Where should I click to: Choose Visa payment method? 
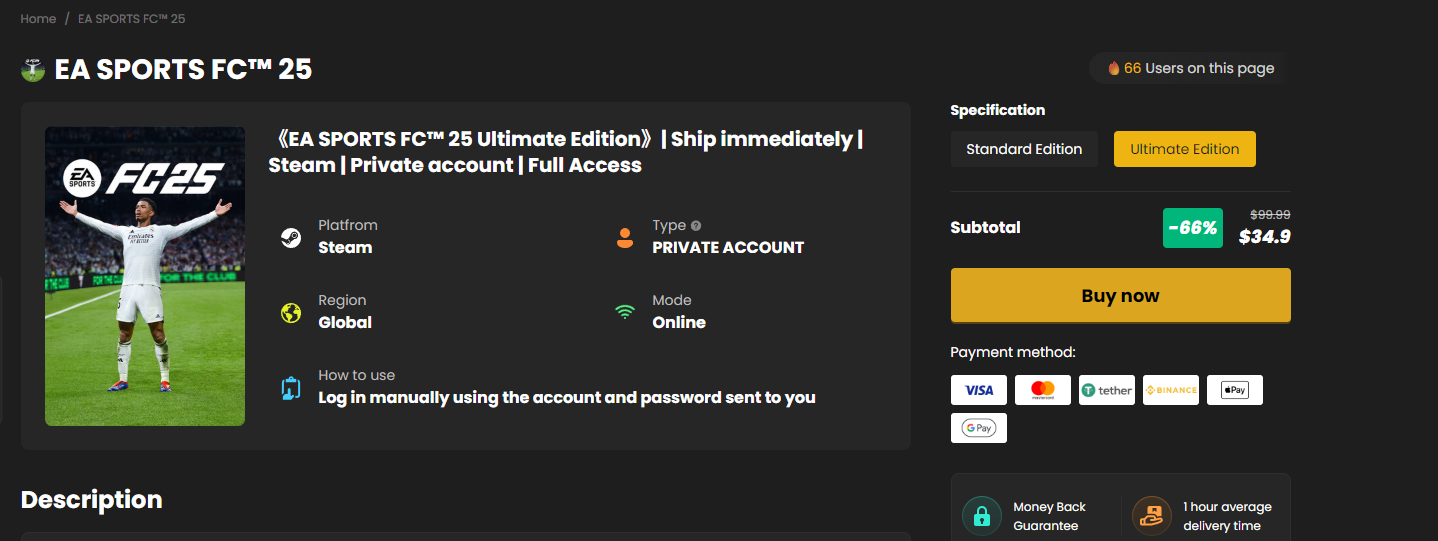pos(979,390)
